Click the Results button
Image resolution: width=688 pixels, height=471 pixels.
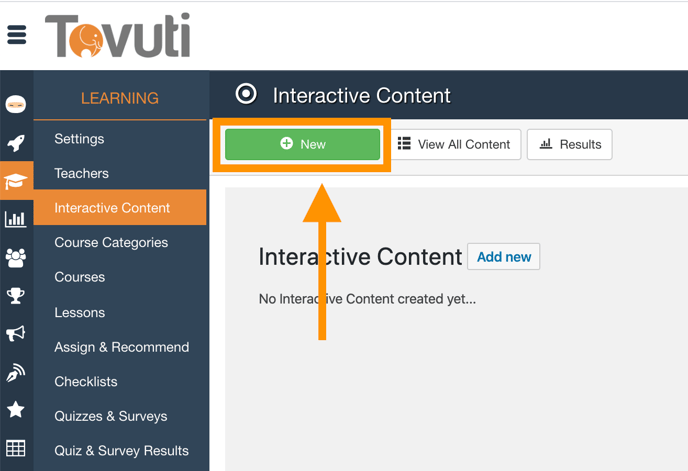tap(570, 144)
